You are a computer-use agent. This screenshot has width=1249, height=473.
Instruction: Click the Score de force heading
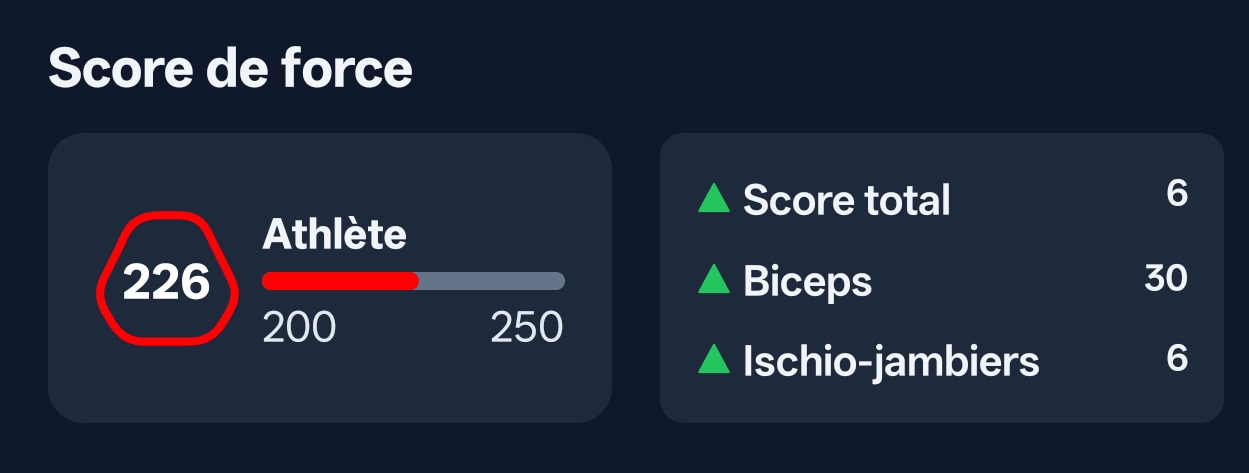click(x=230, y=70)
